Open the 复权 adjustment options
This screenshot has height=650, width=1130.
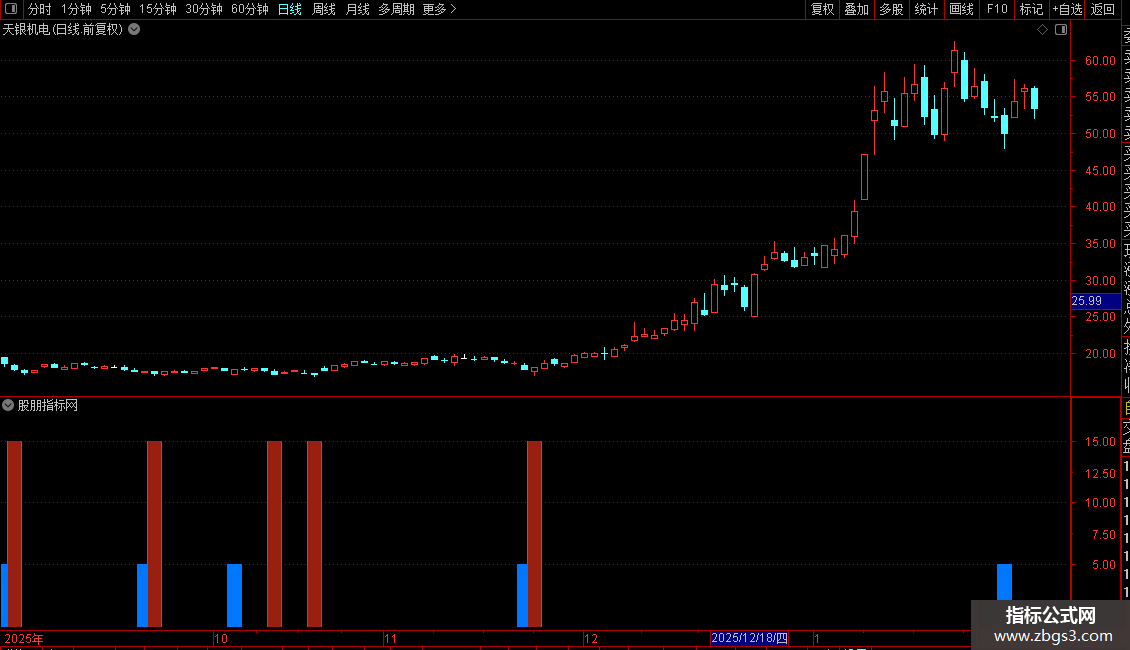(822, 9)
